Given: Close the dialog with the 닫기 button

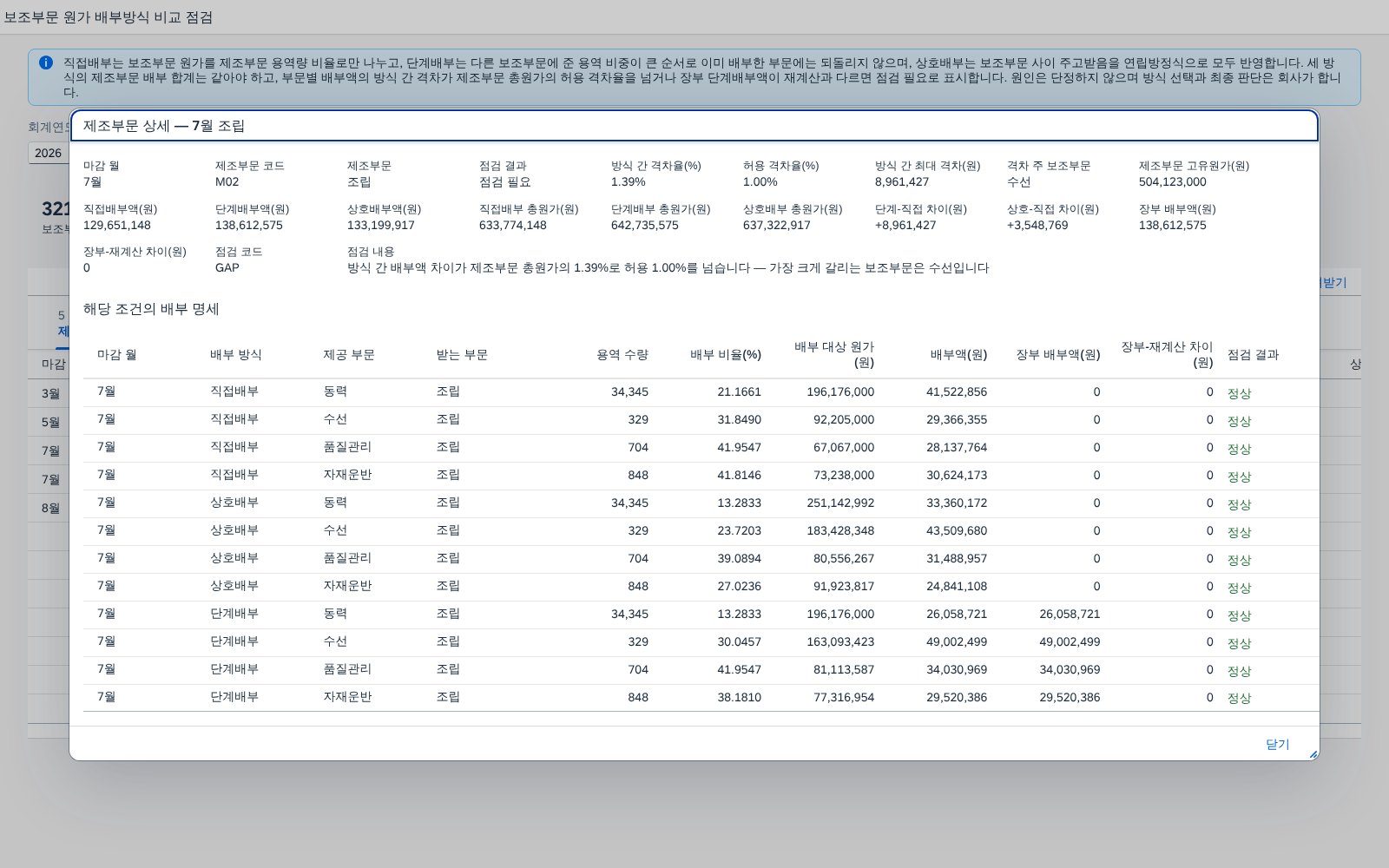Looking at the screenshot, I should 1277,745.
